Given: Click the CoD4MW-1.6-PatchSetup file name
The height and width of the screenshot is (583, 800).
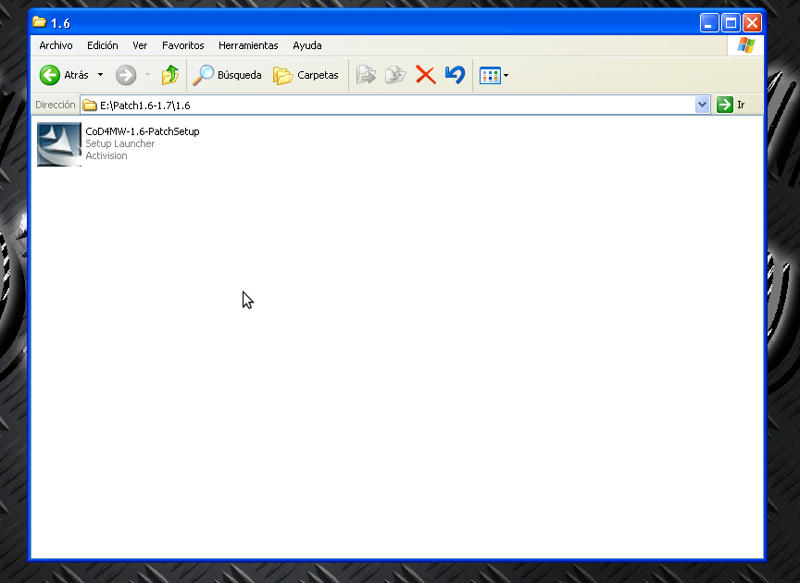Looking at the screenshot, I should [x=142, y=131].
